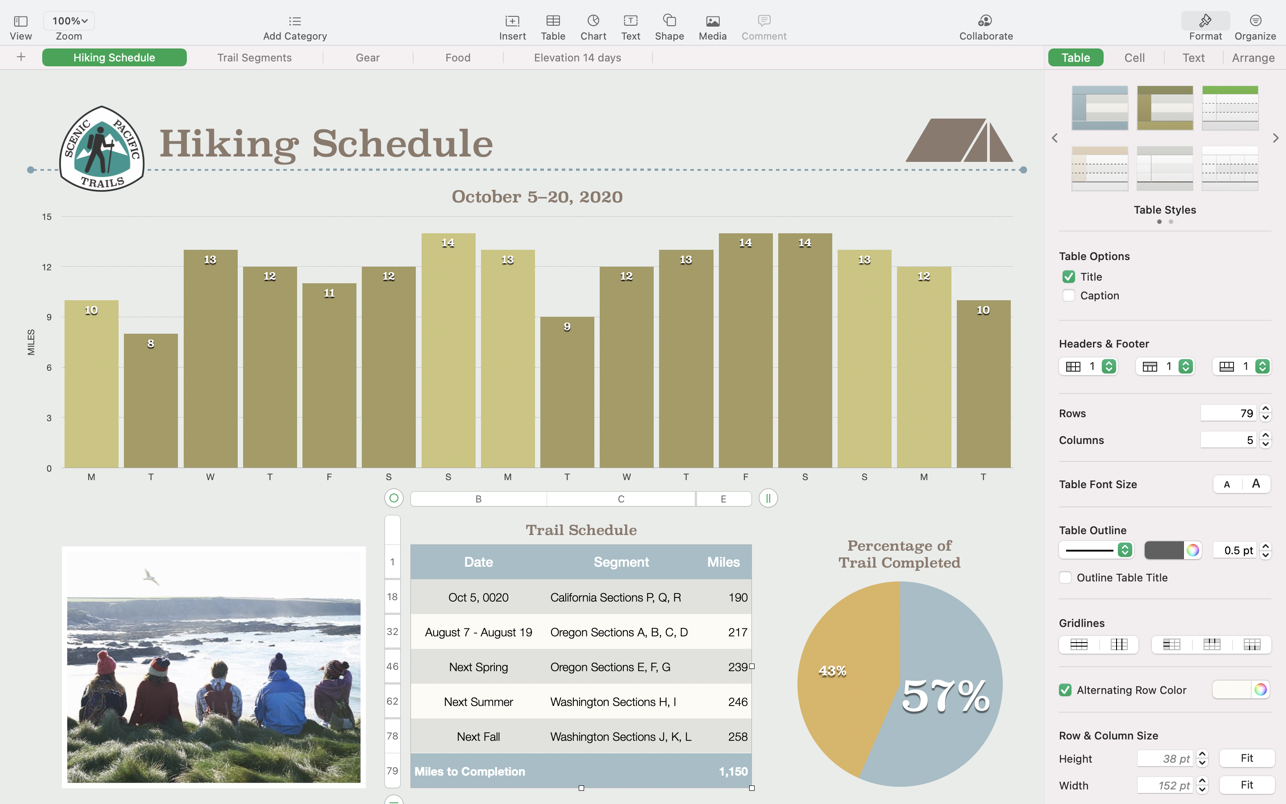Open the Cell inspector tab
The width and height of the screenshot is (1286, 804).
[x=1134, y=58]
